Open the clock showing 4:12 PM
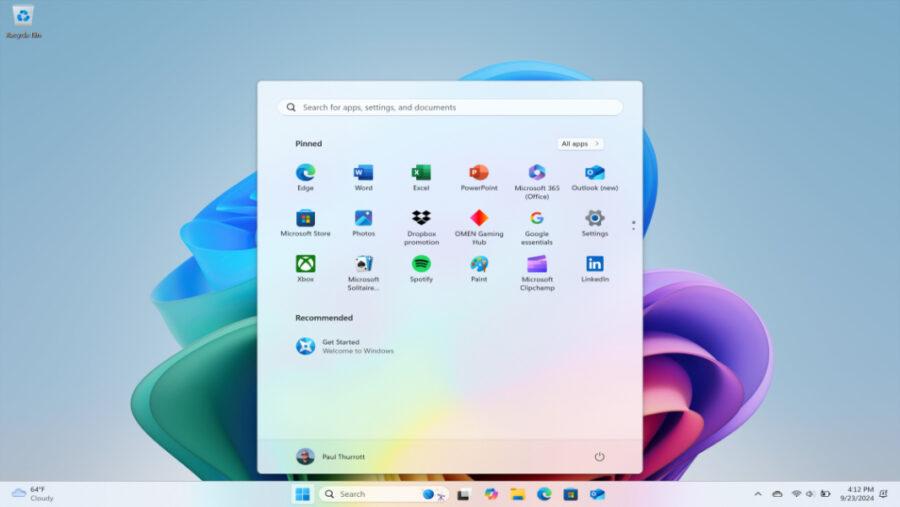 click(x=856, y=494)
